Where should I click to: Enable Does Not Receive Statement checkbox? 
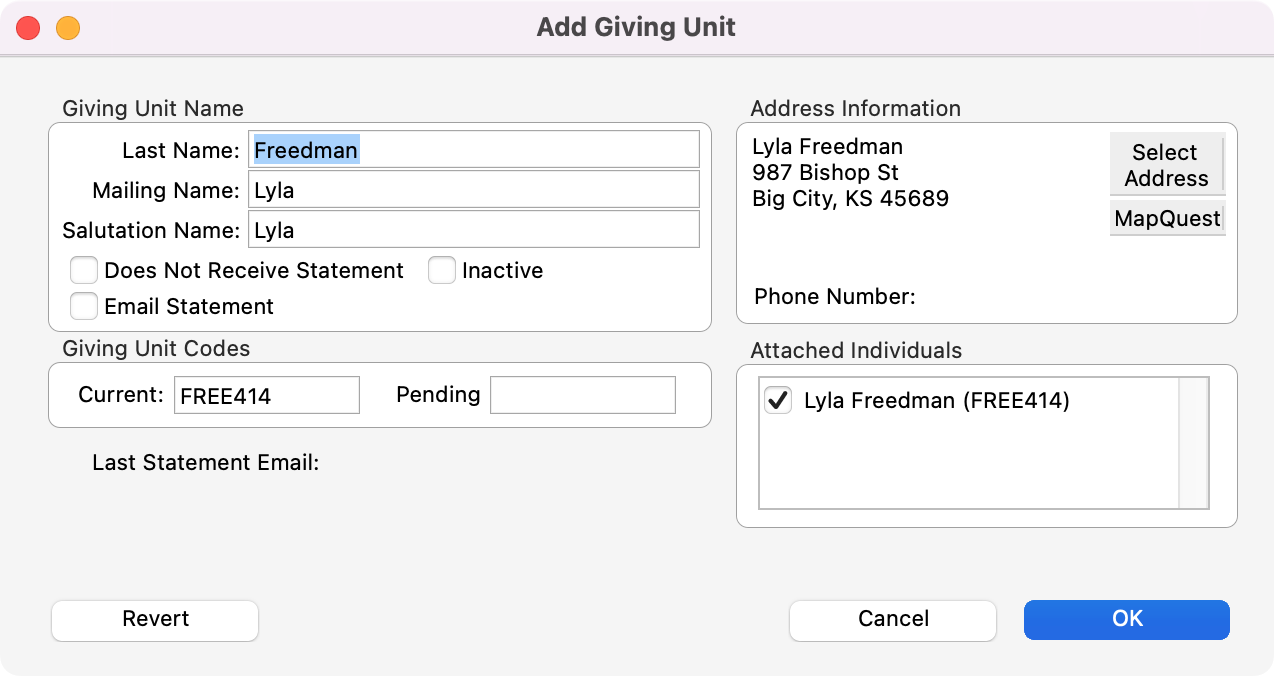click(84, 271)
